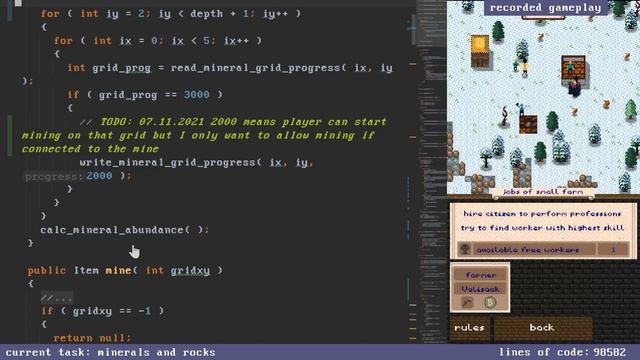Select the worker named Volisack
640x360 pixels.
[480, 289]
